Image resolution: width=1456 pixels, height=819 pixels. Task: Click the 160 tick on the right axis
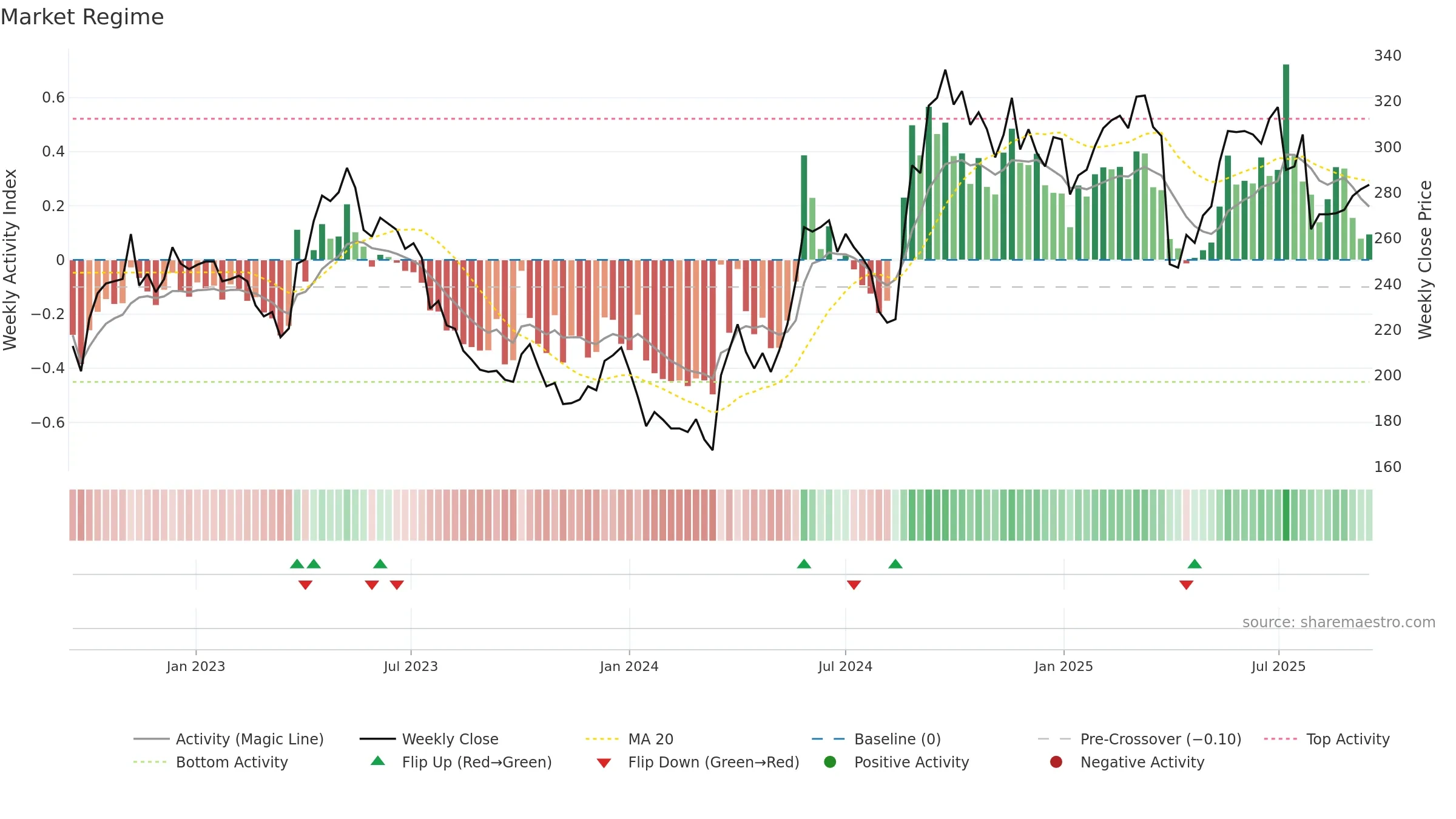[x=1388, y=467]
